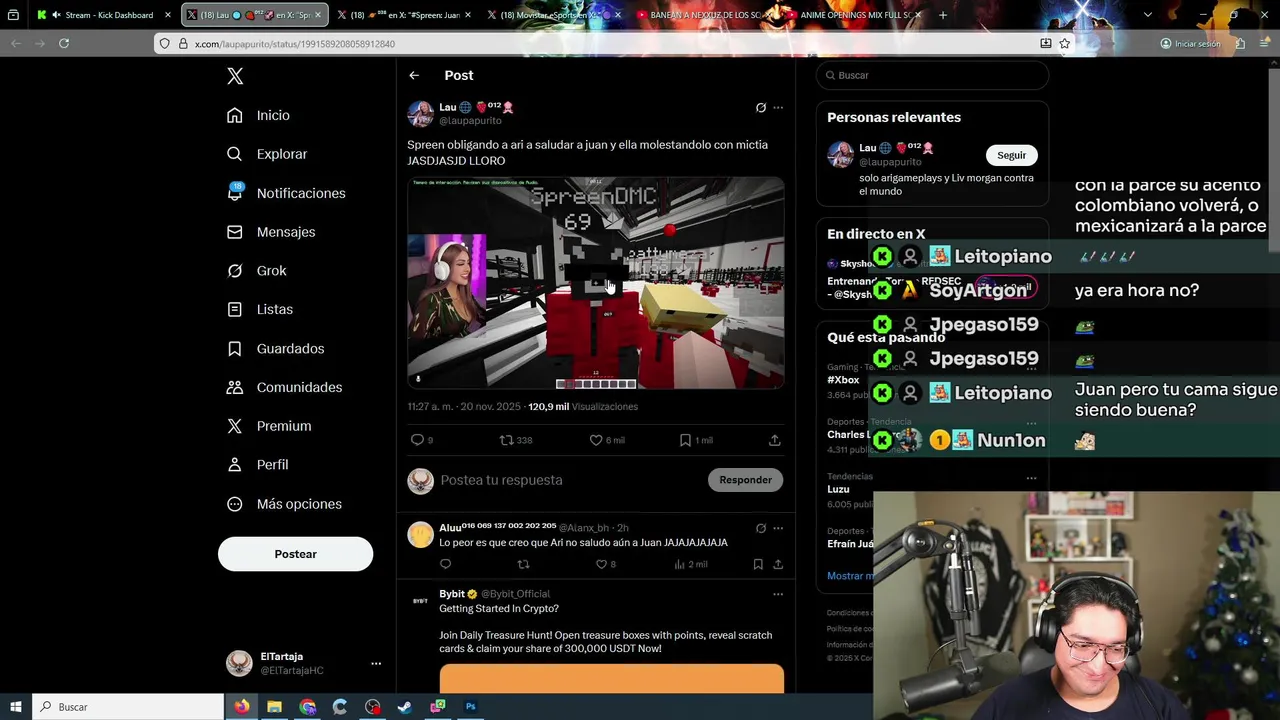
Task: Open Luzu trending topic
Action: pos(838,489)
